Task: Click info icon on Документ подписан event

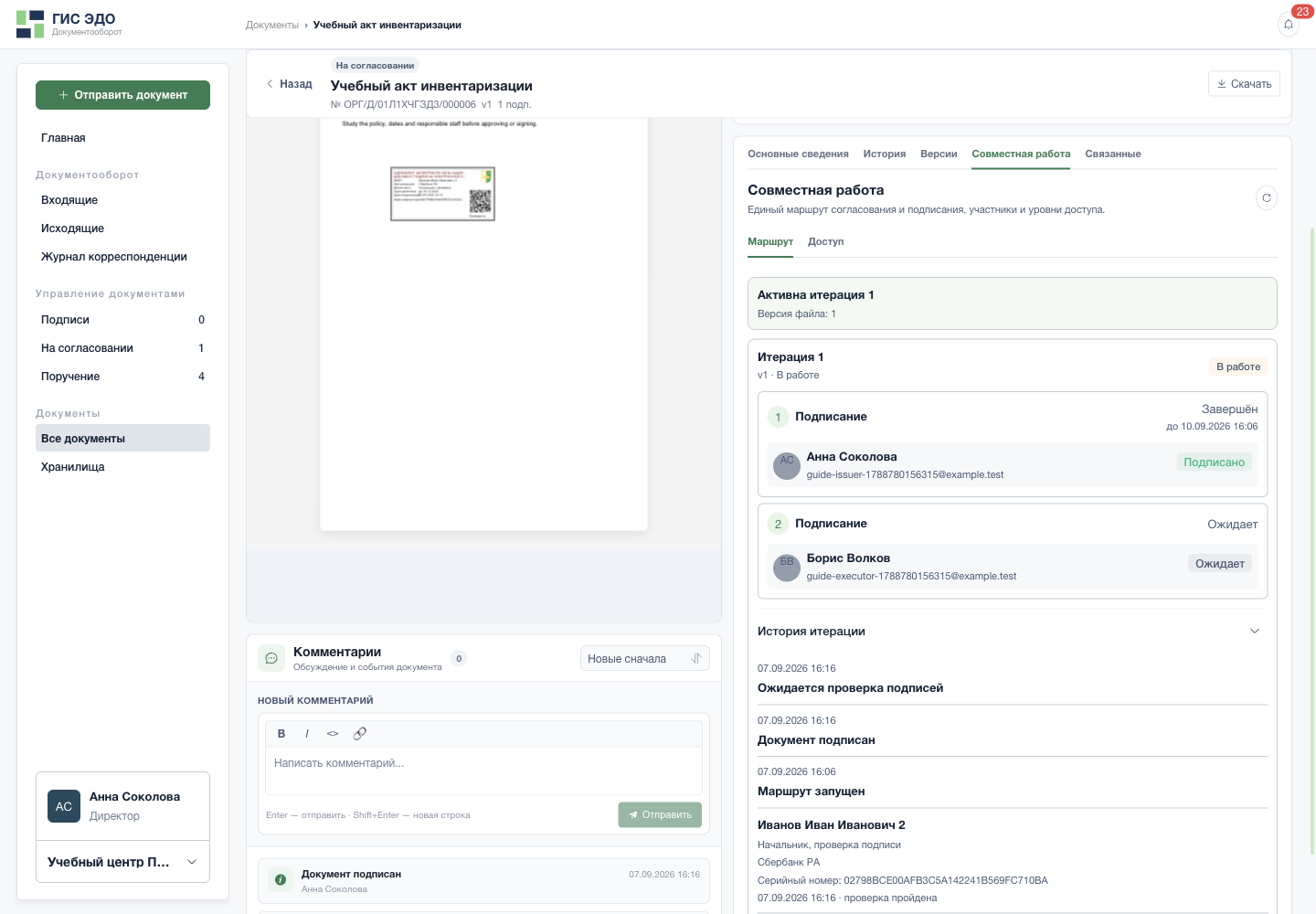Action: point(281,880)
